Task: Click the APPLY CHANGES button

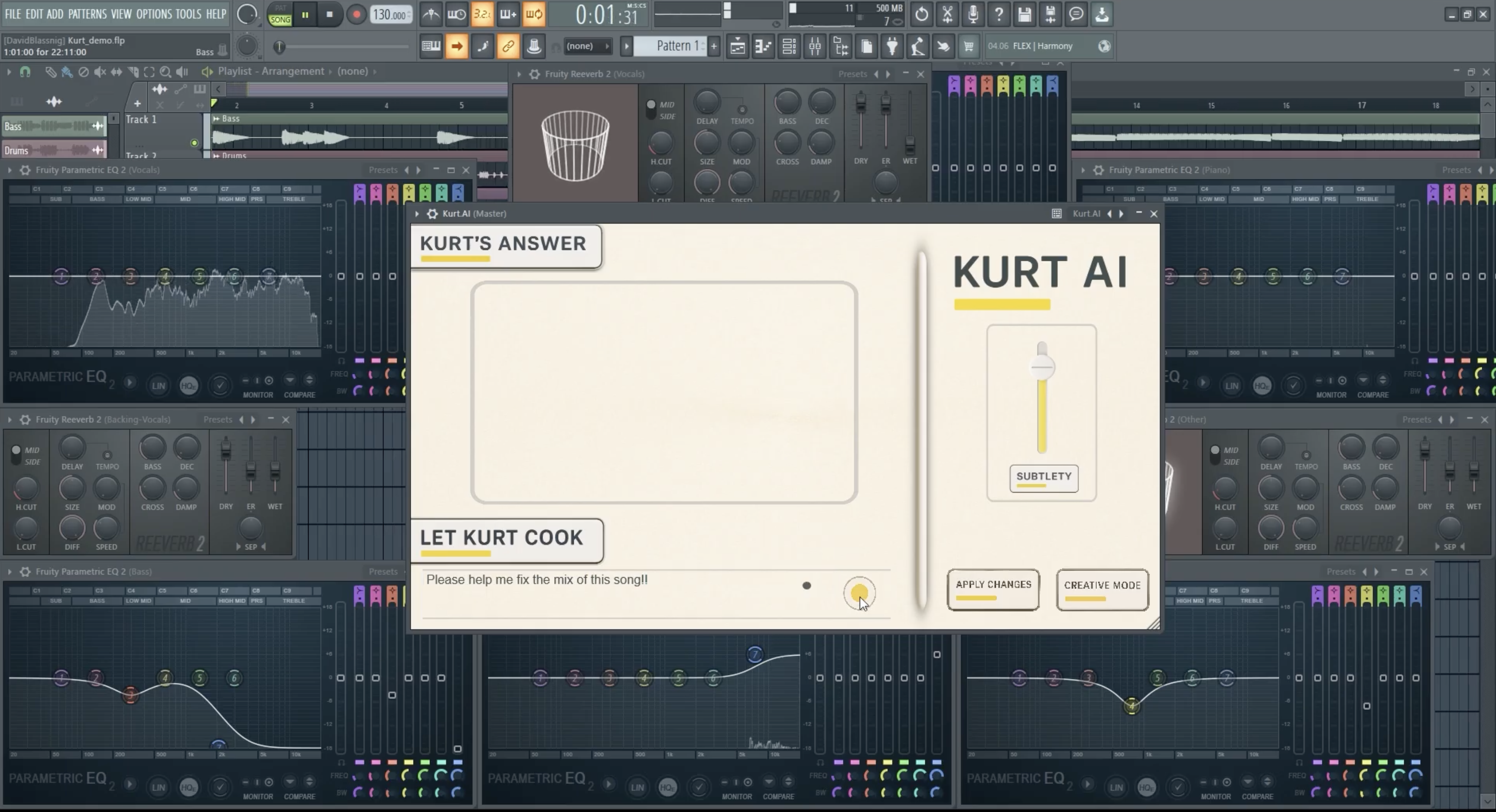Action: pyautogui.click(x=993, y=589)
